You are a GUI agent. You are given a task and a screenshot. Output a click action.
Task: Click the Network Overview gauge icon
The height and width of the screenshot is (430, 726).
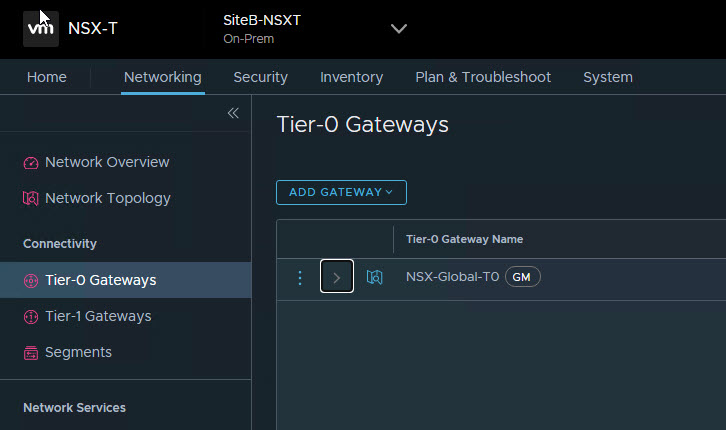(31, 163)
